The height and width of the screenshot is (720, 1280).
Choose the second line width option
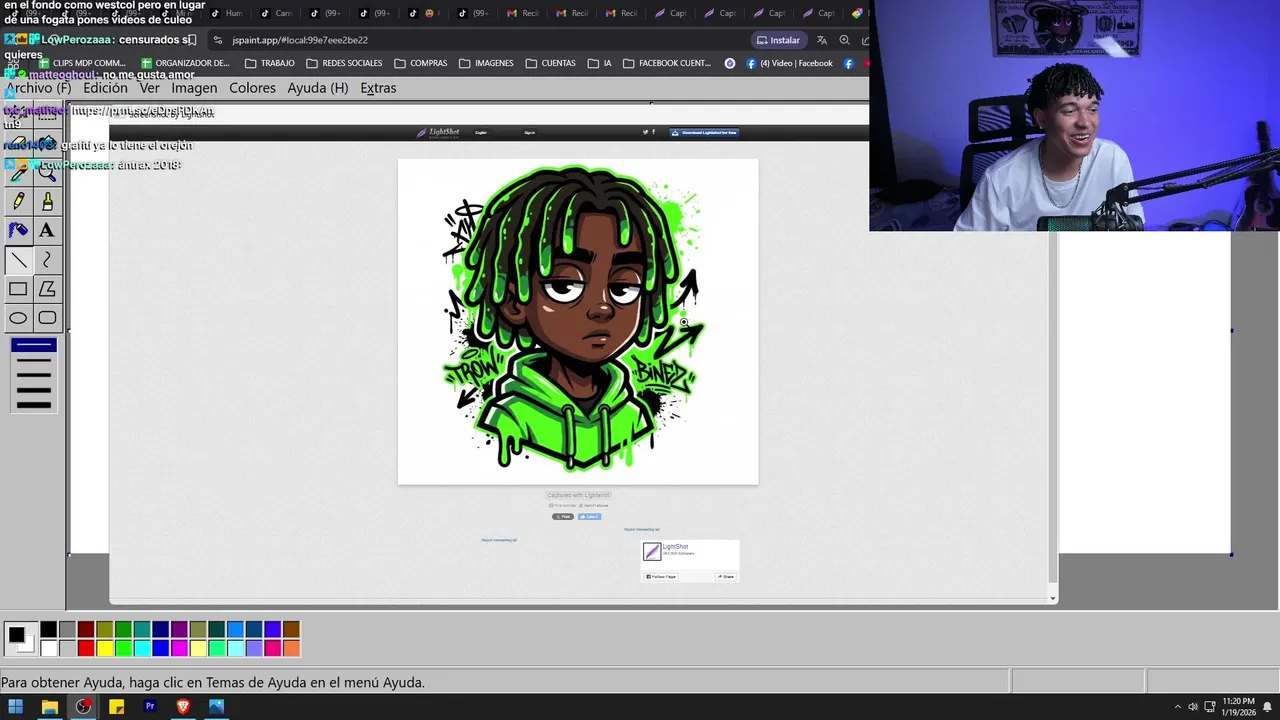pos(34,360)
